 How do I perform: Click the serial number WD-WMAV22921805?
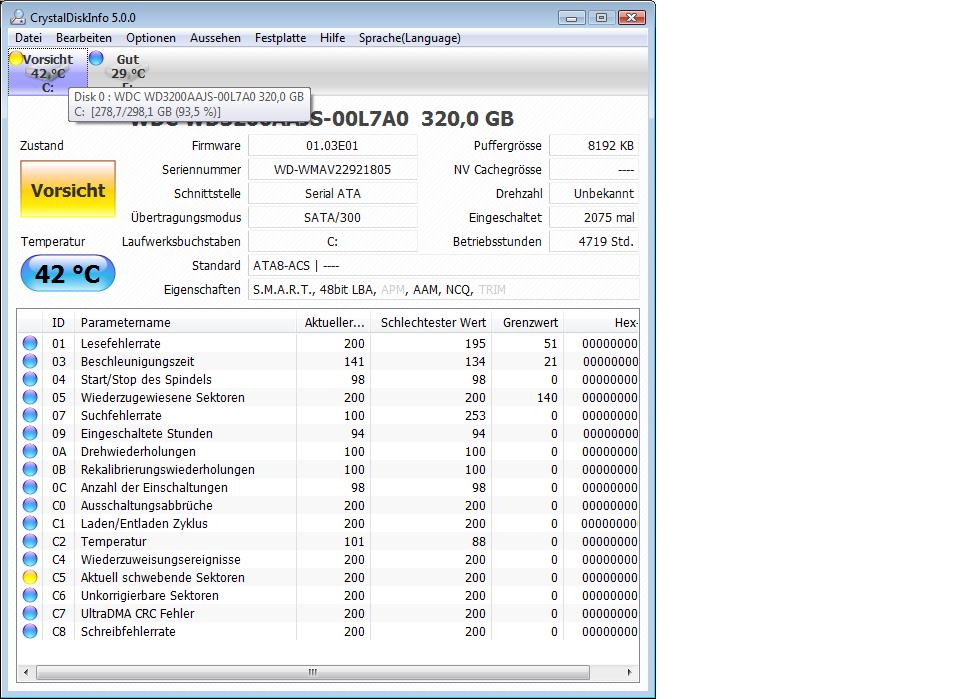pos(332,170)
